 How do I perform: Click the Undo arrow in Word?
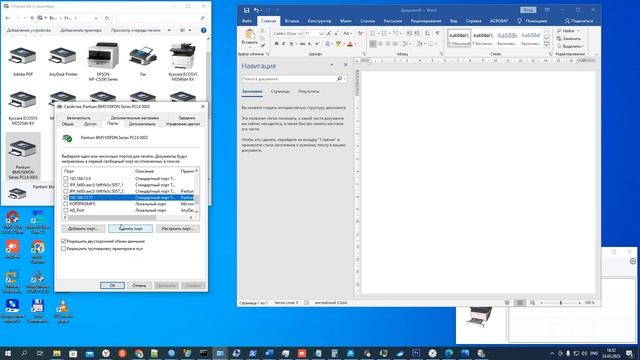tap(256, 10)
